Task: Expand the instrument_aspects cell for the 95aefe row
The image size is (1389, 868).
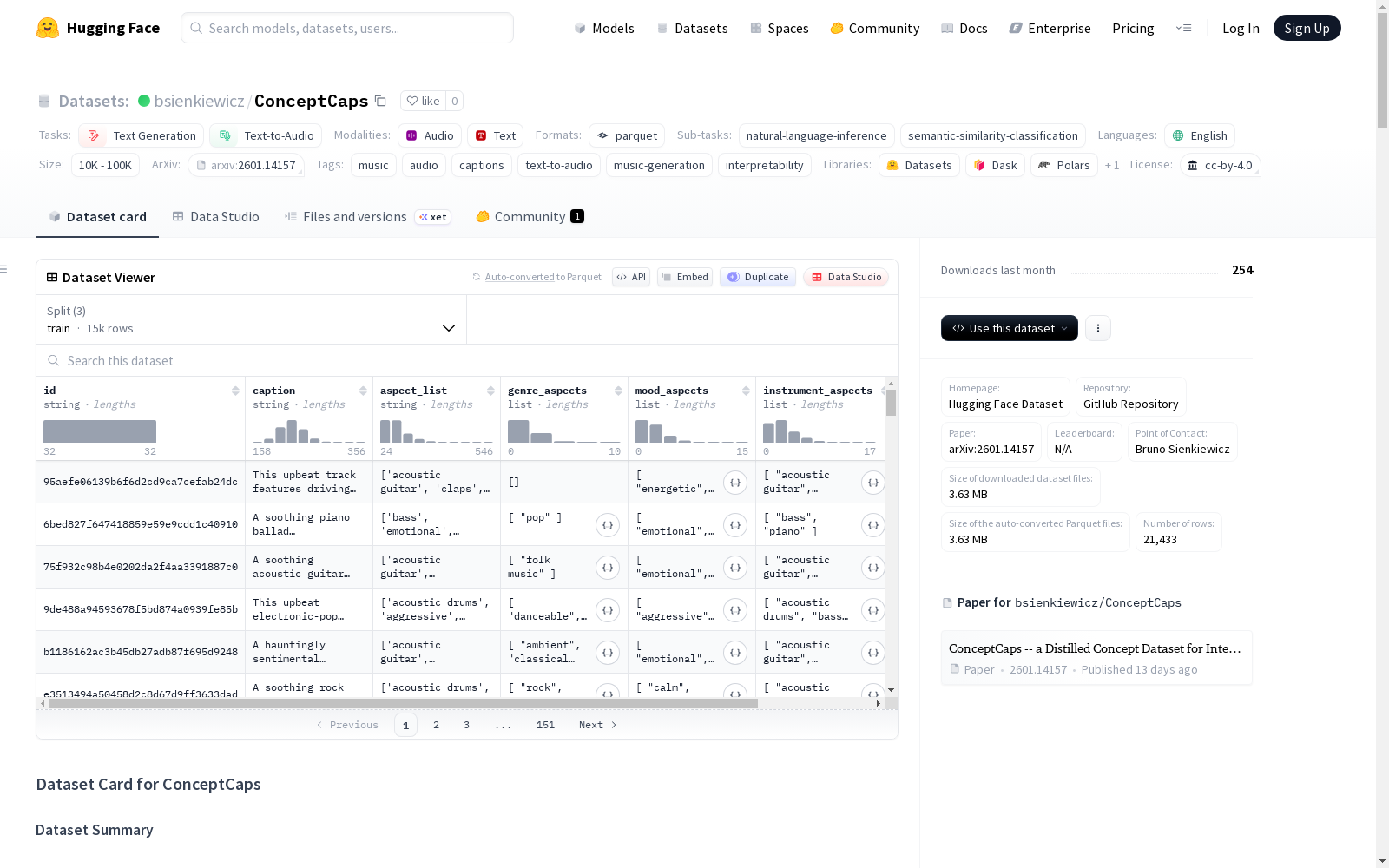Action: coord(873,483)
